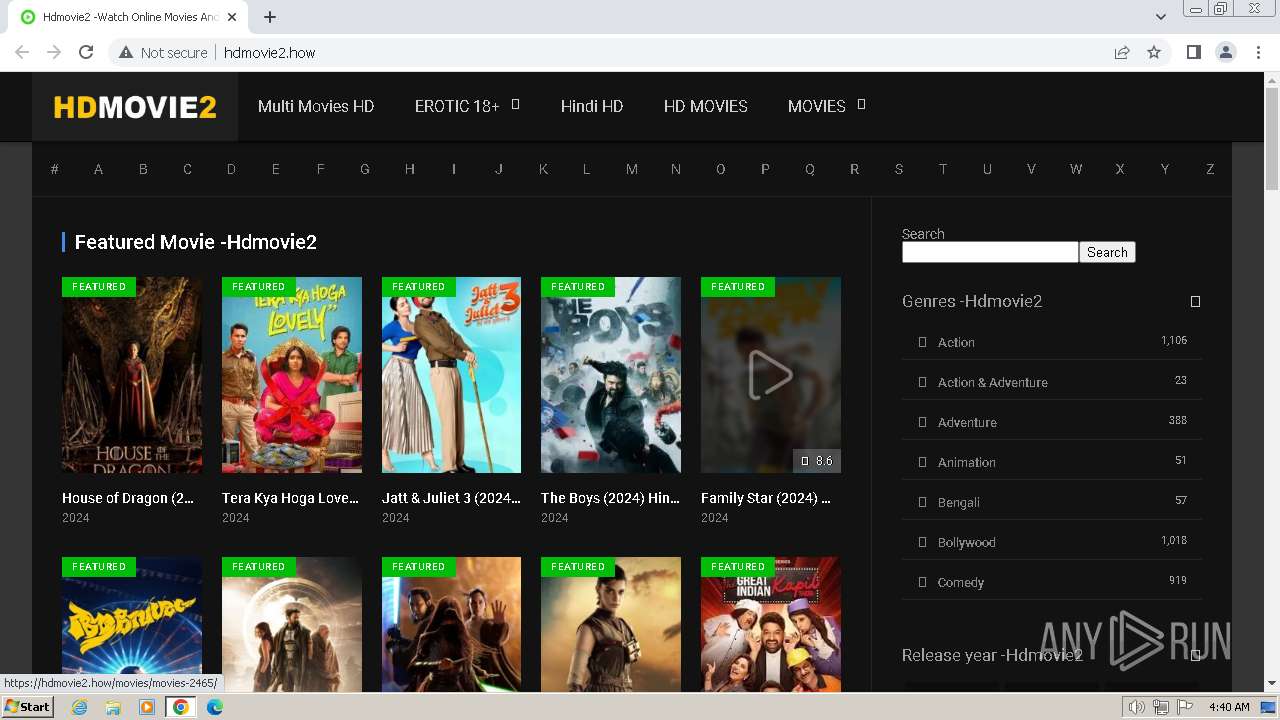Image resolution: width=1280 pixels, height=720 pixels.
Task: Click the taskbar clock 4:40 AM
Action: (1229, 707)
